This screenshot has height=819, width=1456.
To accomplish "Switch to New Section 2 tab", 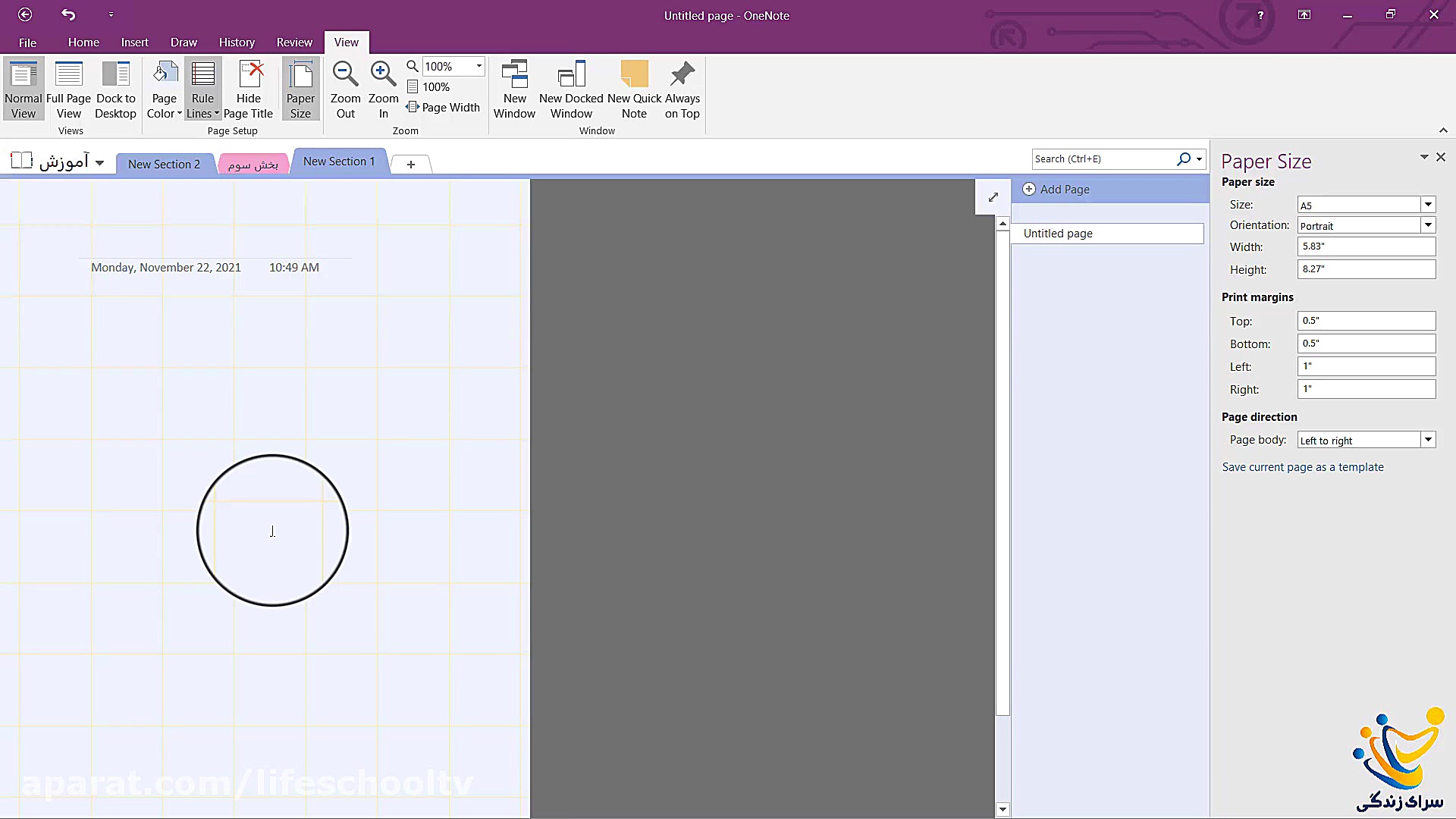I will click(x=164, y=165).
